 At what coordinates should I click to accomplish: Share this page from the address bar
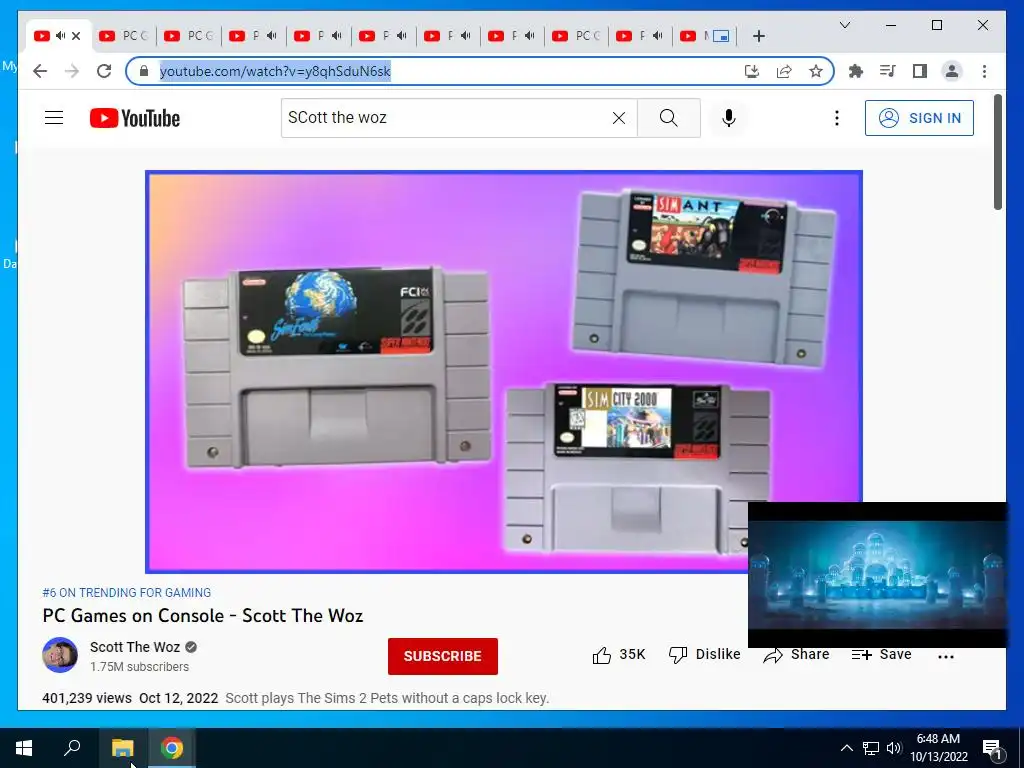click(x=784, y=71)
